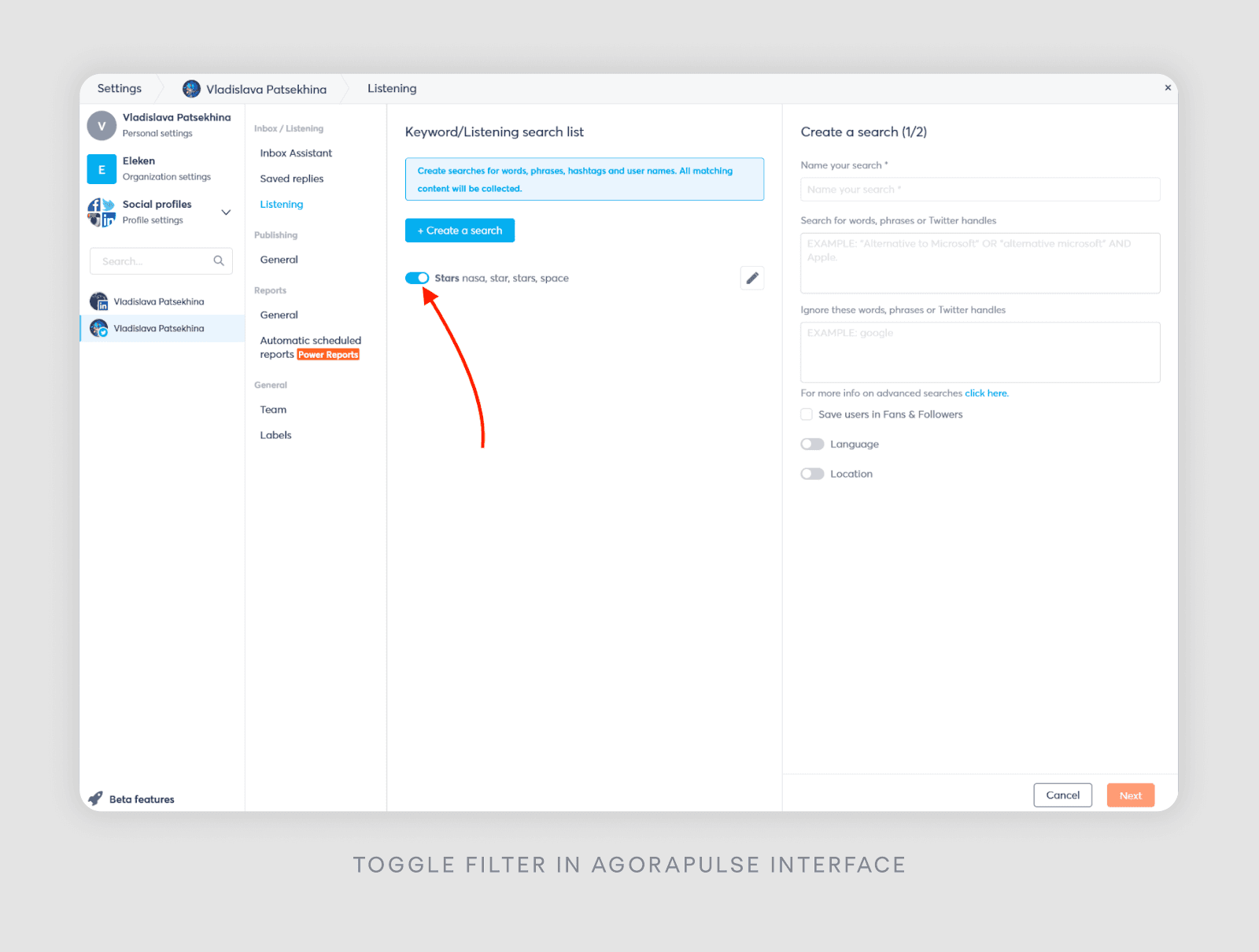This screenshot has width=1259, height=952.
Task: Open Inbox Assistant settings
Action: [296, 153]
